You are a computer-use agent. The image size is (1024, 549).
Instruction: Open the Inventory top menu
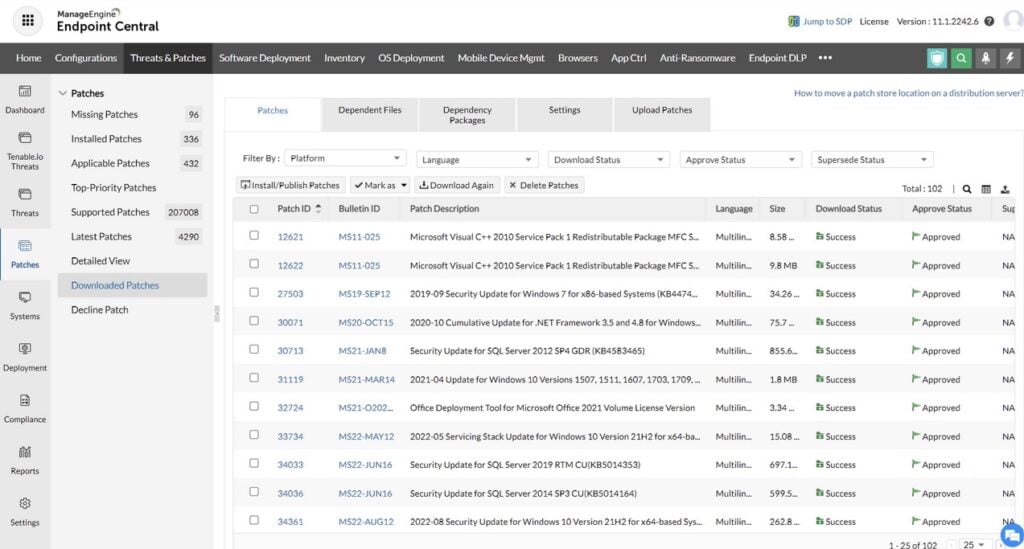pyautogui.click(x=344, y=58)
